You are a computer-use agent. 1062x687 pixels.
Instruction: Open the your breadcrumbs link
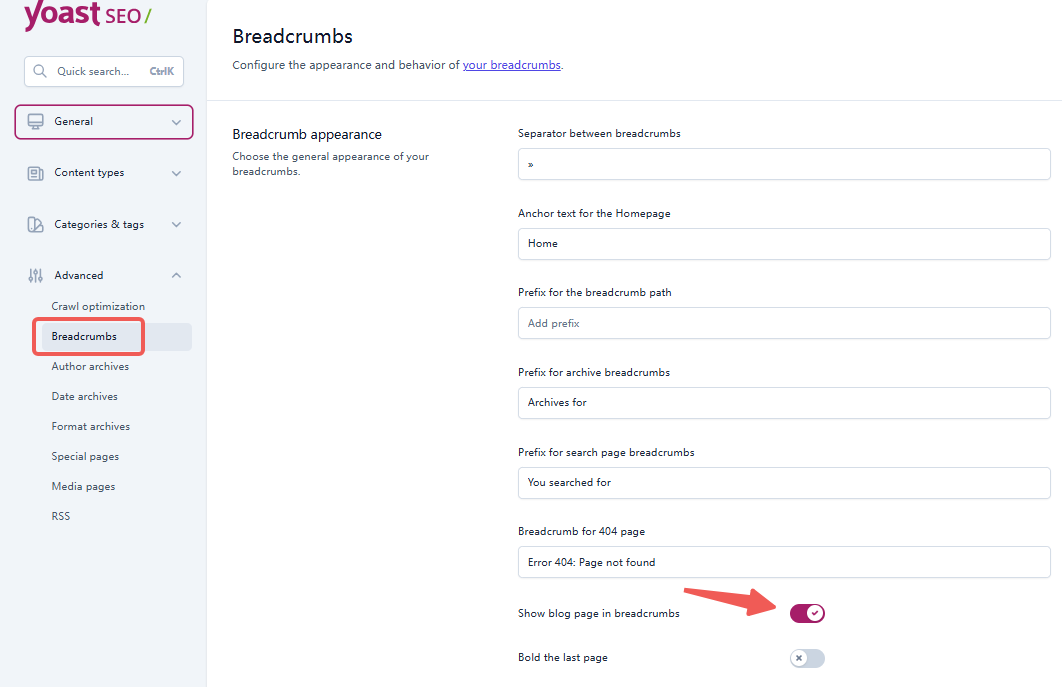[511, 65]
